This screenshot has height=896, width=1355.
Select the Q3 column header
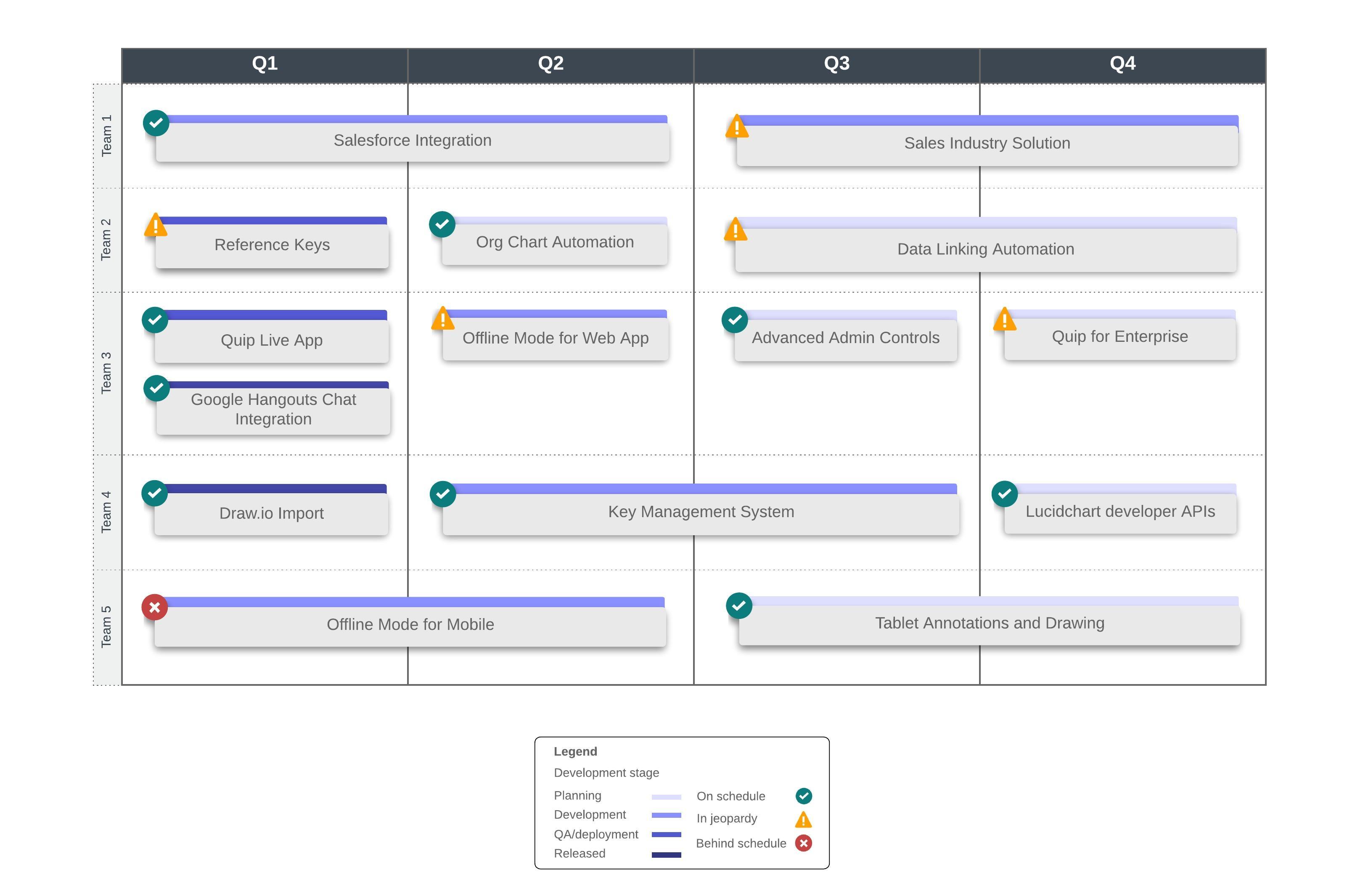click(x=836, y=63)
